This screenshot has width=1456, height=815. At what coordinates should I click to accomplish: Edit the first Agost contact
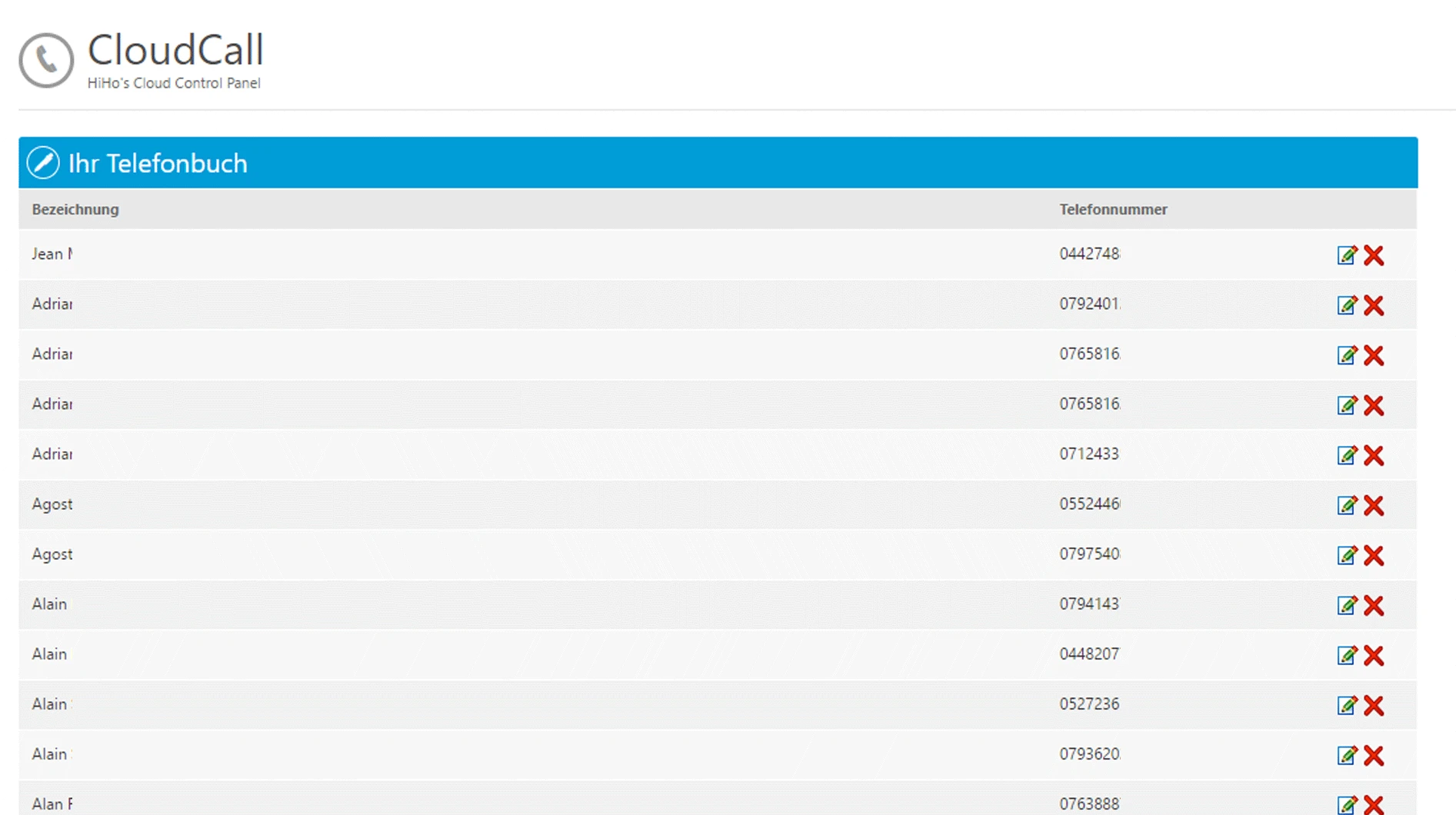tap(1347, 504)
